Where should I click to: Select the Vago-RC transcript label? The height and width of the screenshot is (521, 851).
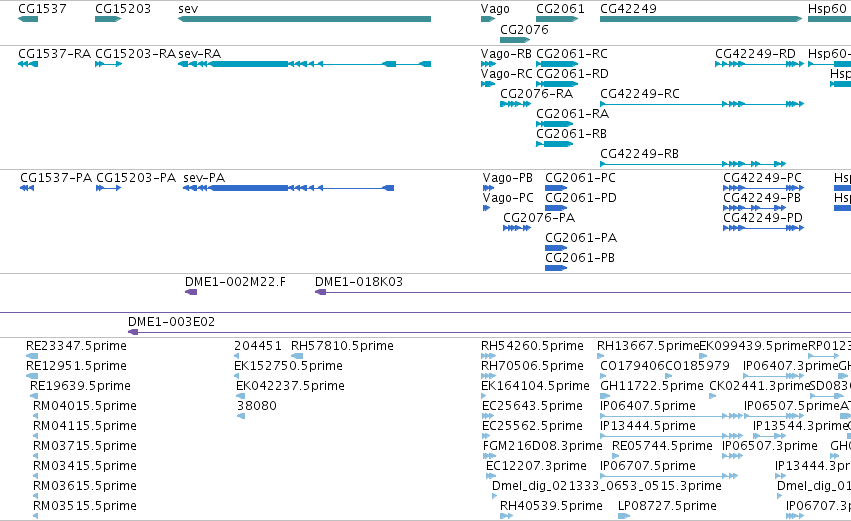point(506,74)
